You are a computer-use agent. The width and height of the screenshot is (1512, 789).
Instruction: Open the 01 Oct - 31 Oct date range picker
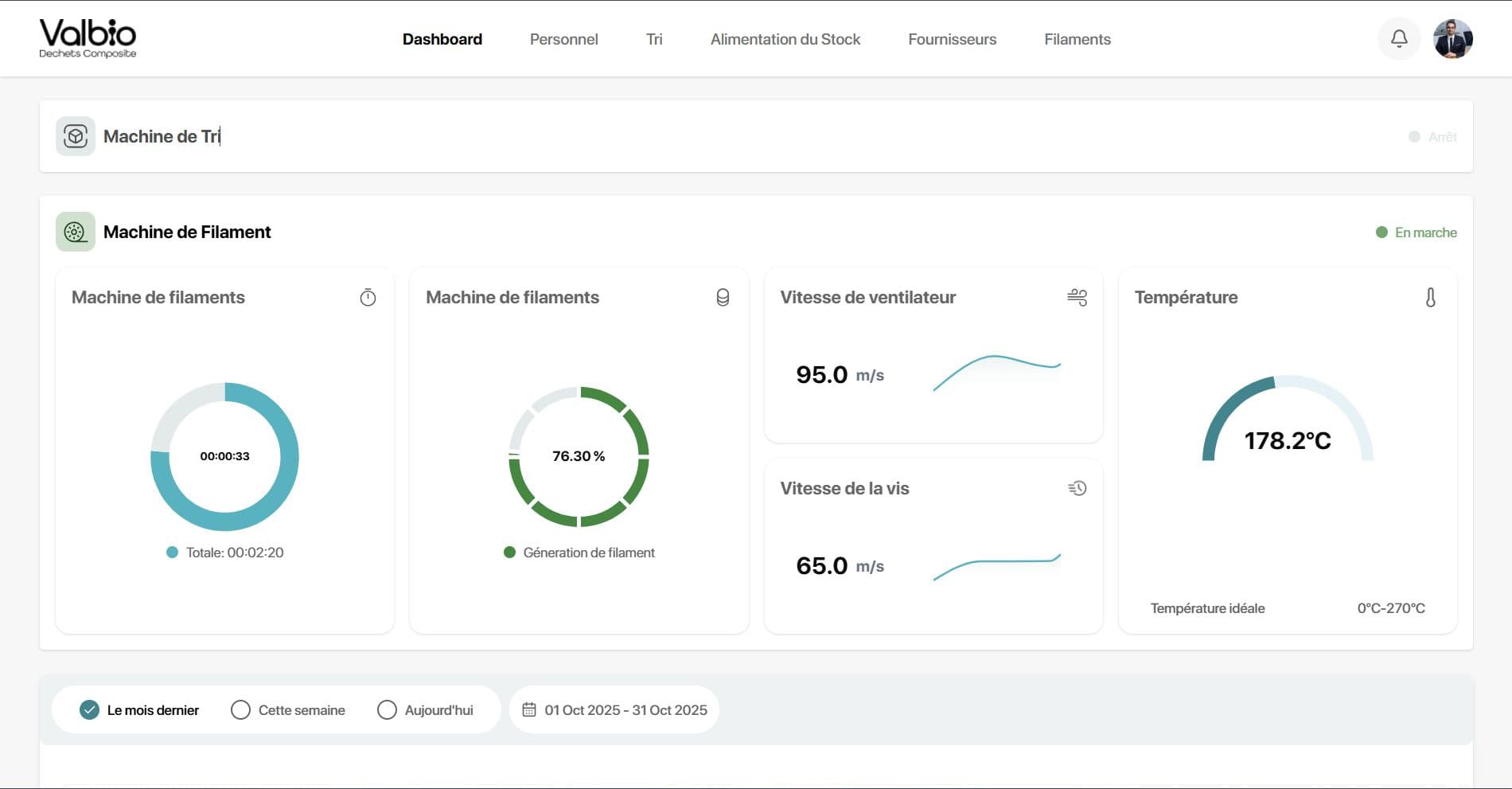click(x=625, y=709)
